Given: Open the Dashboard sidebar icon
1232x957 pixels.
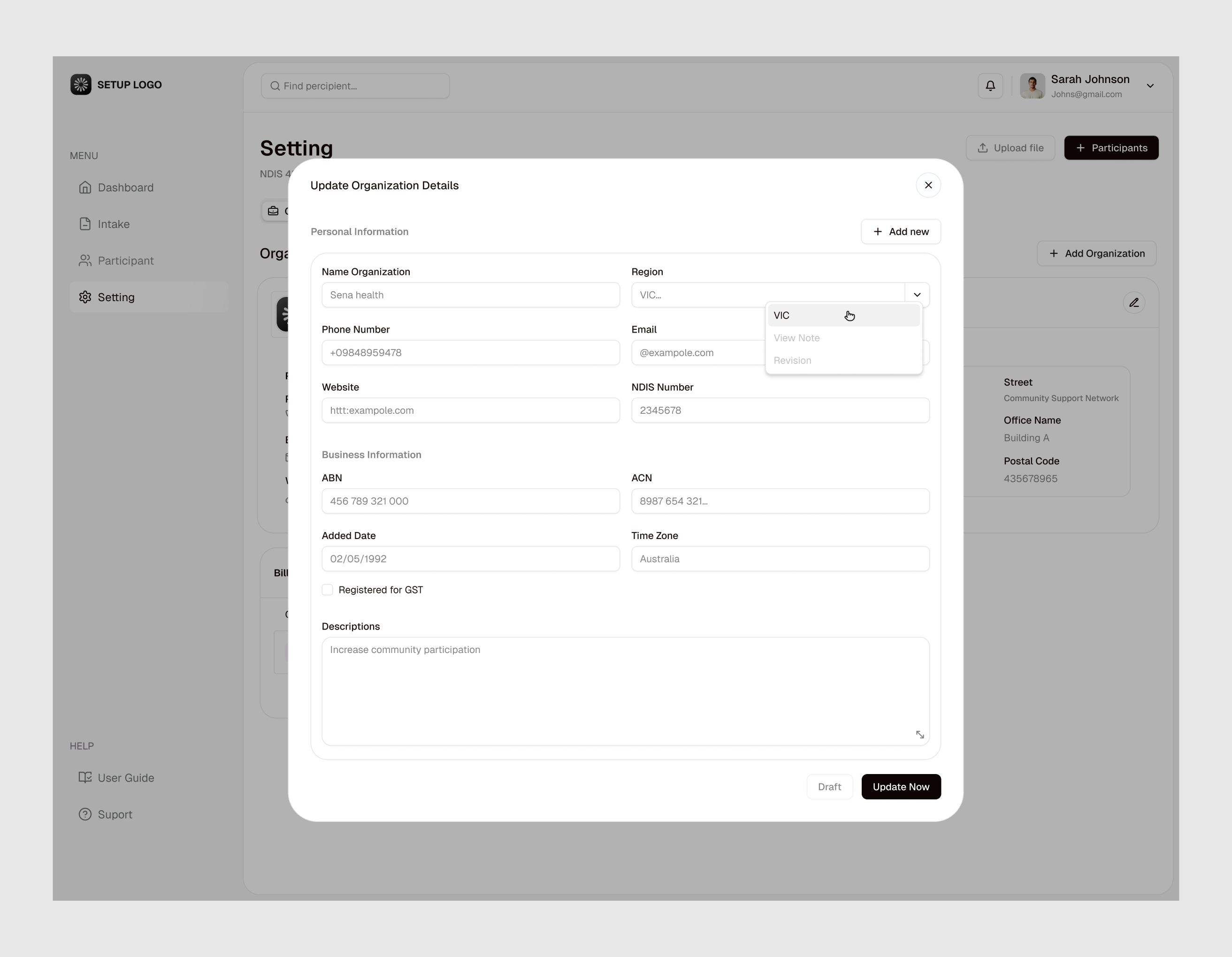Looking at the screenshot, I should coord(85,187).
